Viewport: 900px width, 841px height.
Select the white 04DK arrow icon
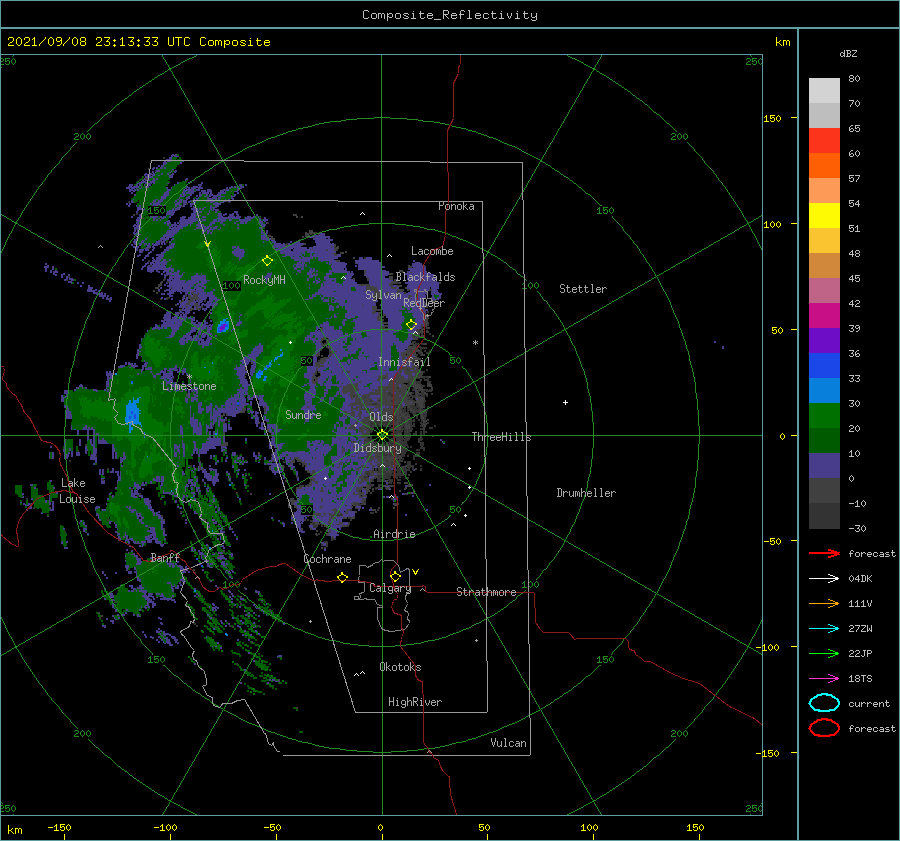coord(824,579)
